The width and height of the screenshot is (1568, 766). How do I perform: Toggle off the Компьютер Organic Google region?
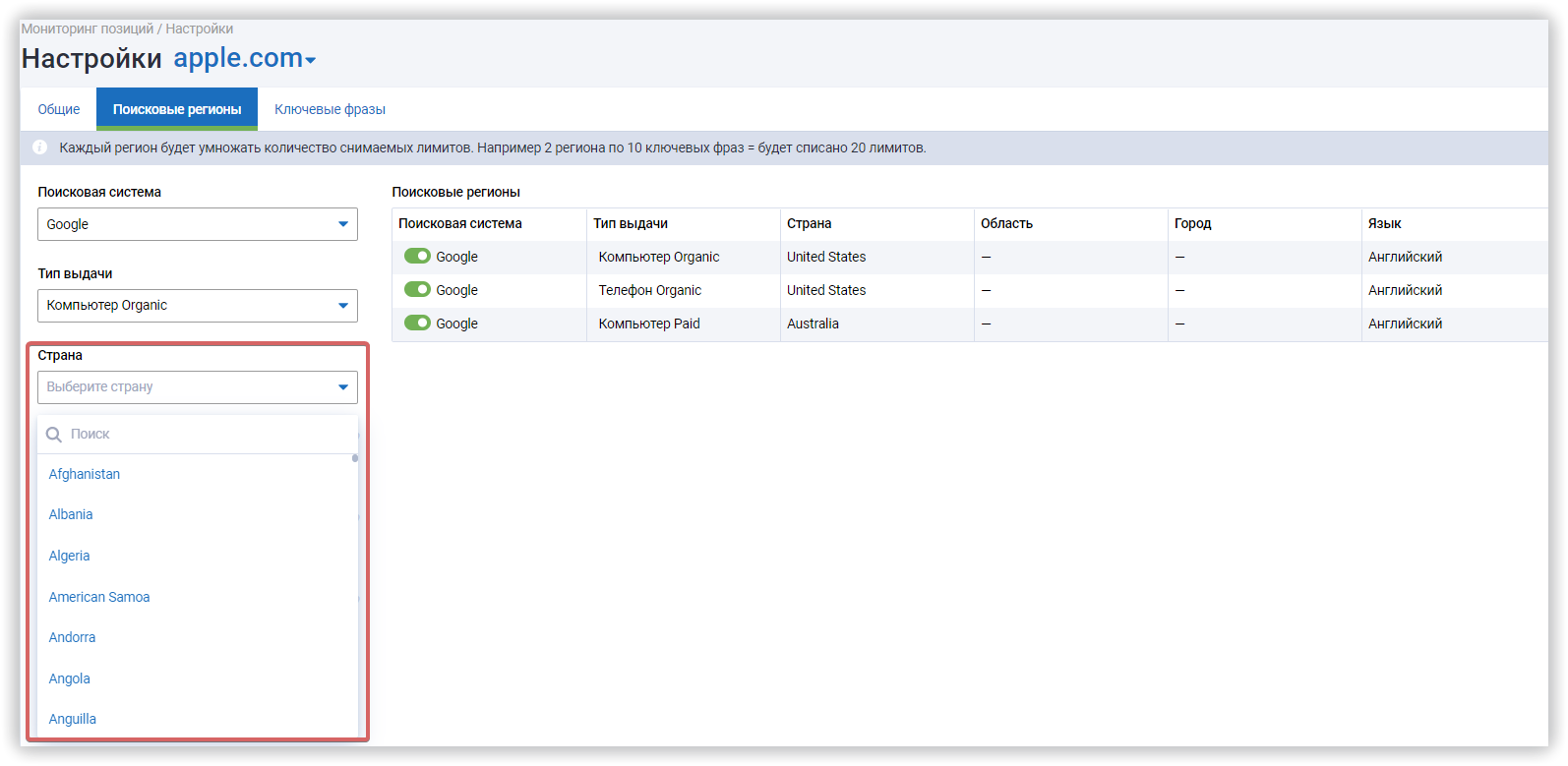click(417, 256)
